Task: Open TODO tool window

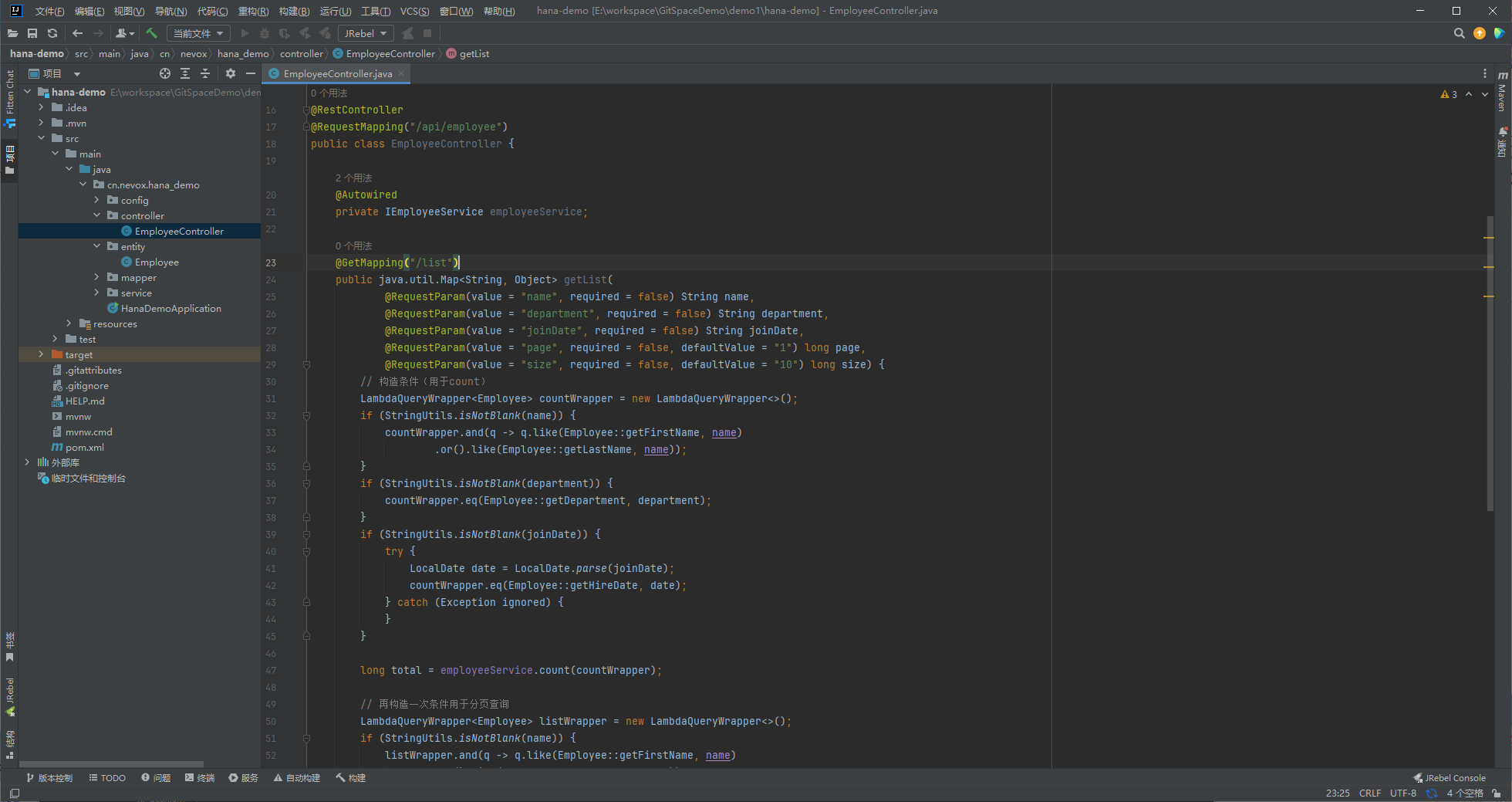Action: (107, 778)
